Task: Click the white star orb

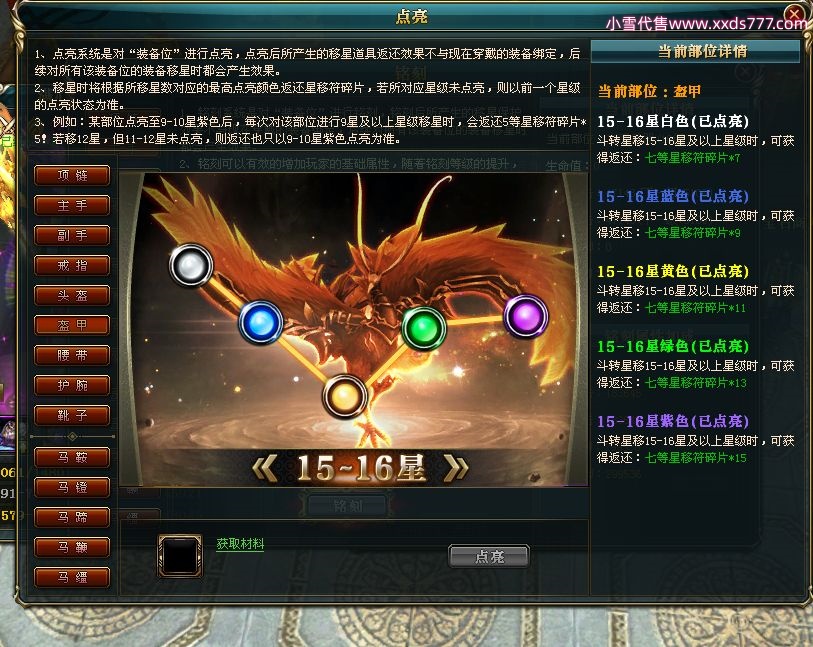Action: [191, 265]
